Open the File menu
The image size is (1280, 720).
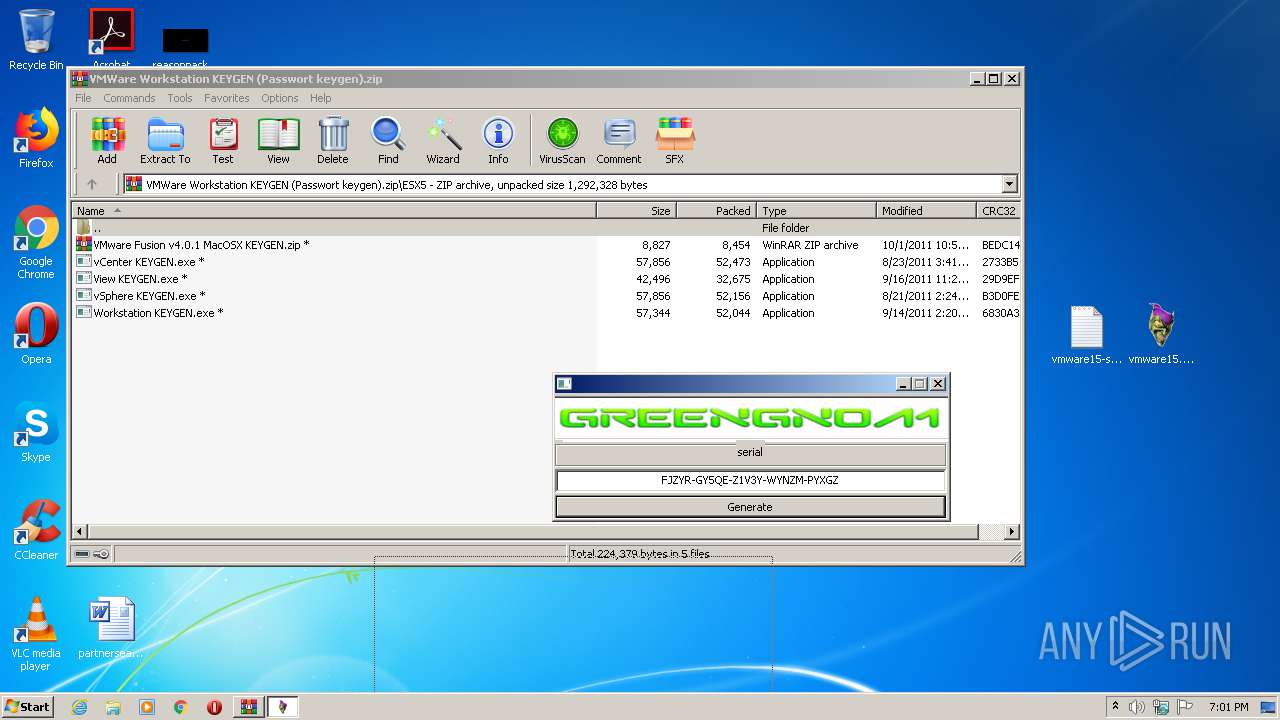(83, 98)
